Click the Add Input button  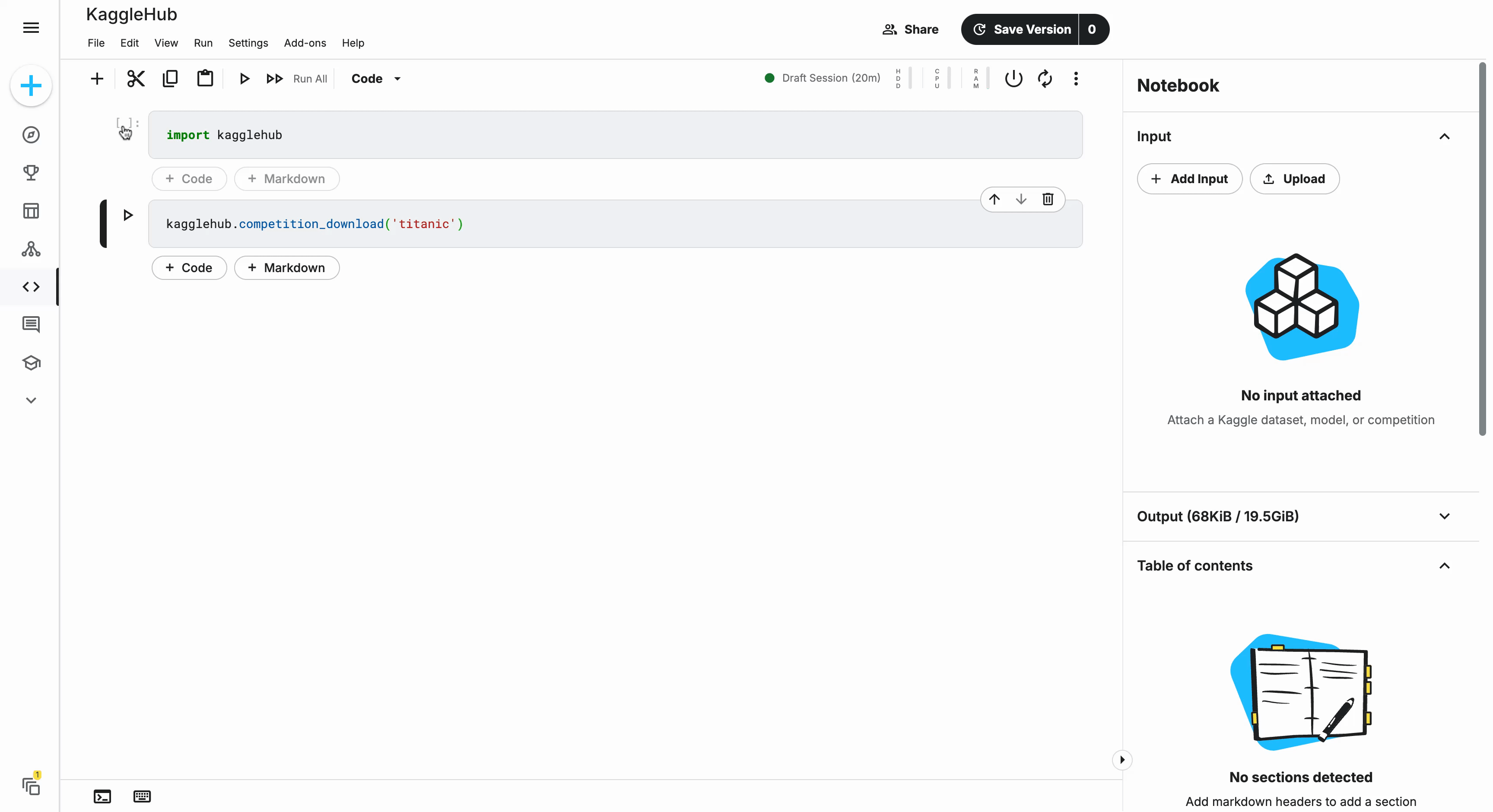click(1190, 178)
